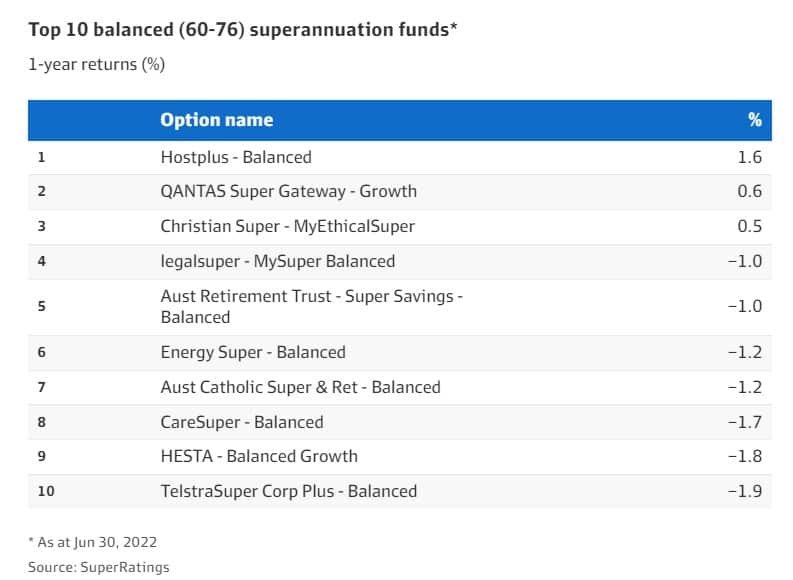Screen dimensions: 793x580
Task: Select the Hostplus - Balanced row
Action: [x=236, y=157]
